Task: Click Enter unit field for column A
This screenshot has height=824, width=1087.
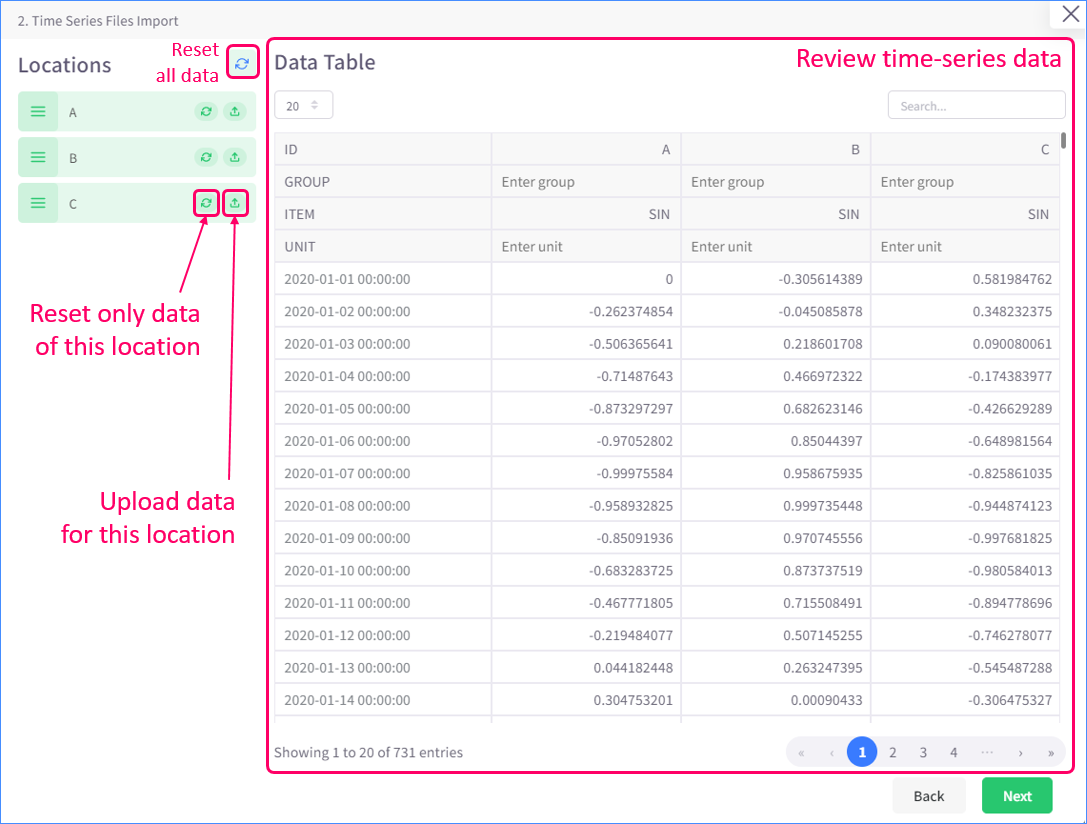Action: 586,247
